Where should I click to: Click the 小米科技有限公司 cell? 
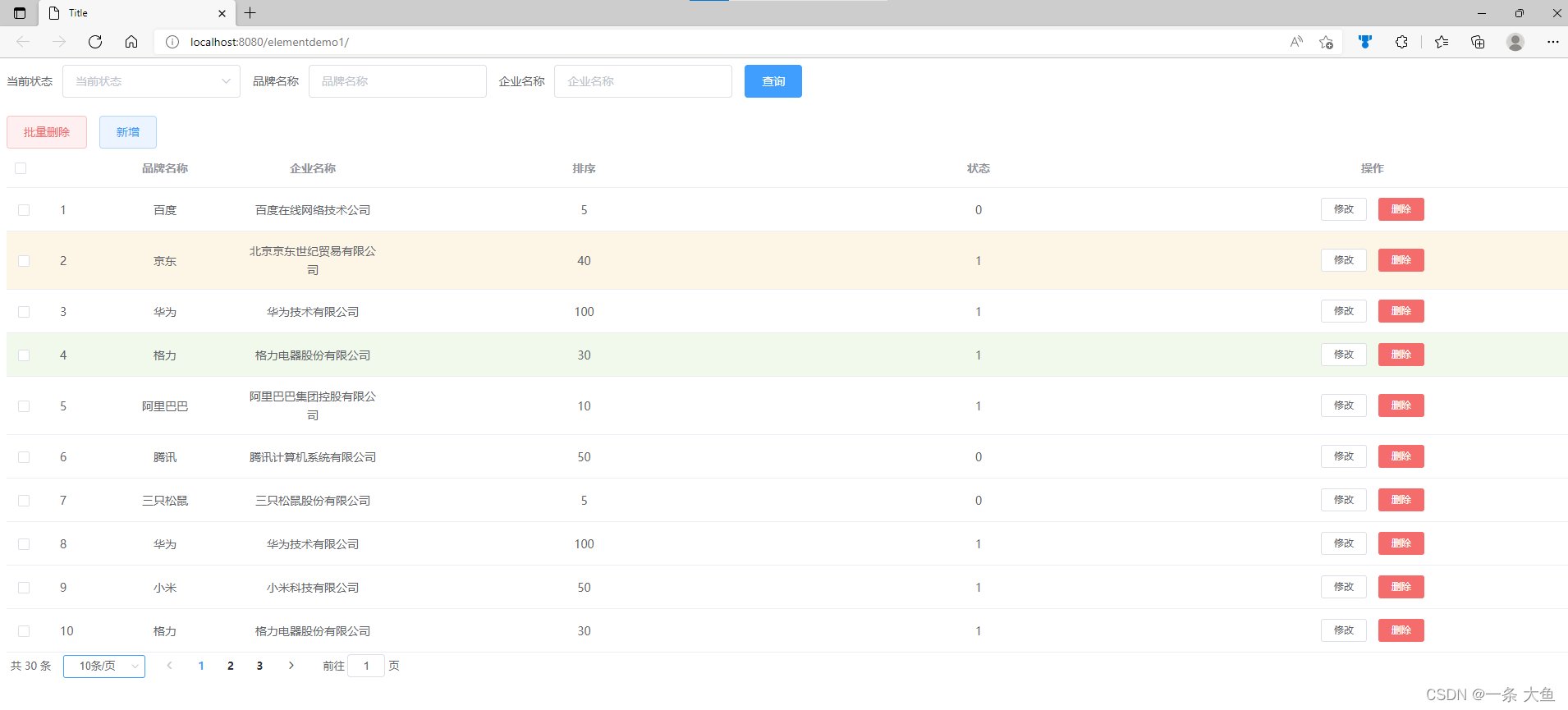coord(313,588)
